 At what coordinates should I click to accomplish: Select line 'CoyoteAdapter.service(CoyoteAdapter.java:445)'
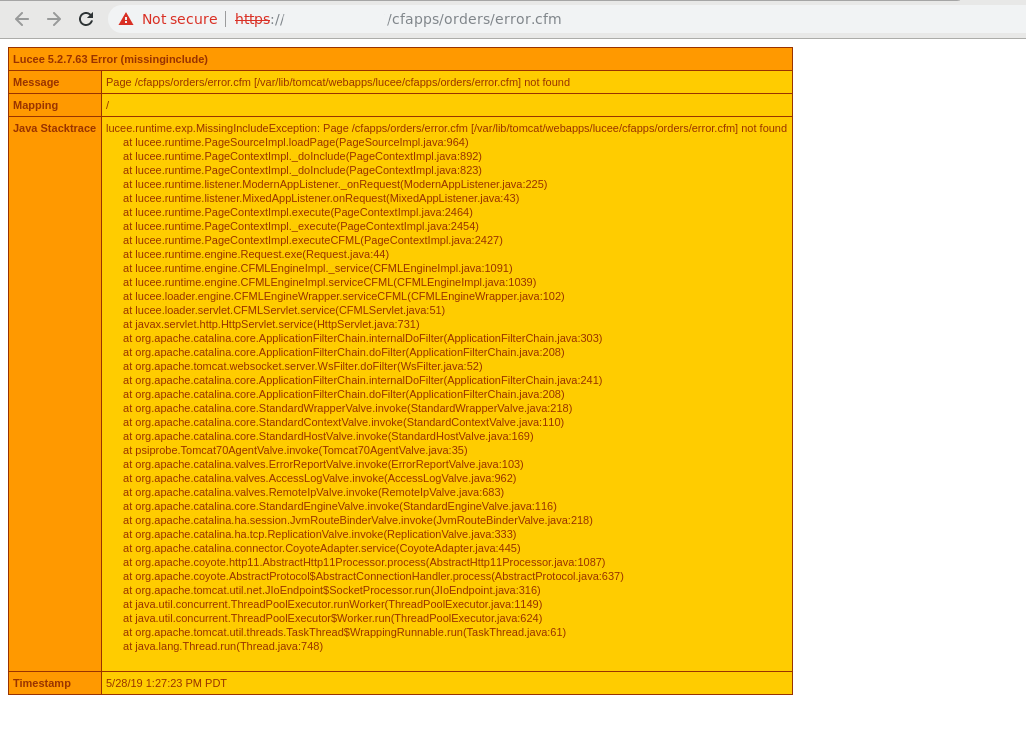pos(322,548)
